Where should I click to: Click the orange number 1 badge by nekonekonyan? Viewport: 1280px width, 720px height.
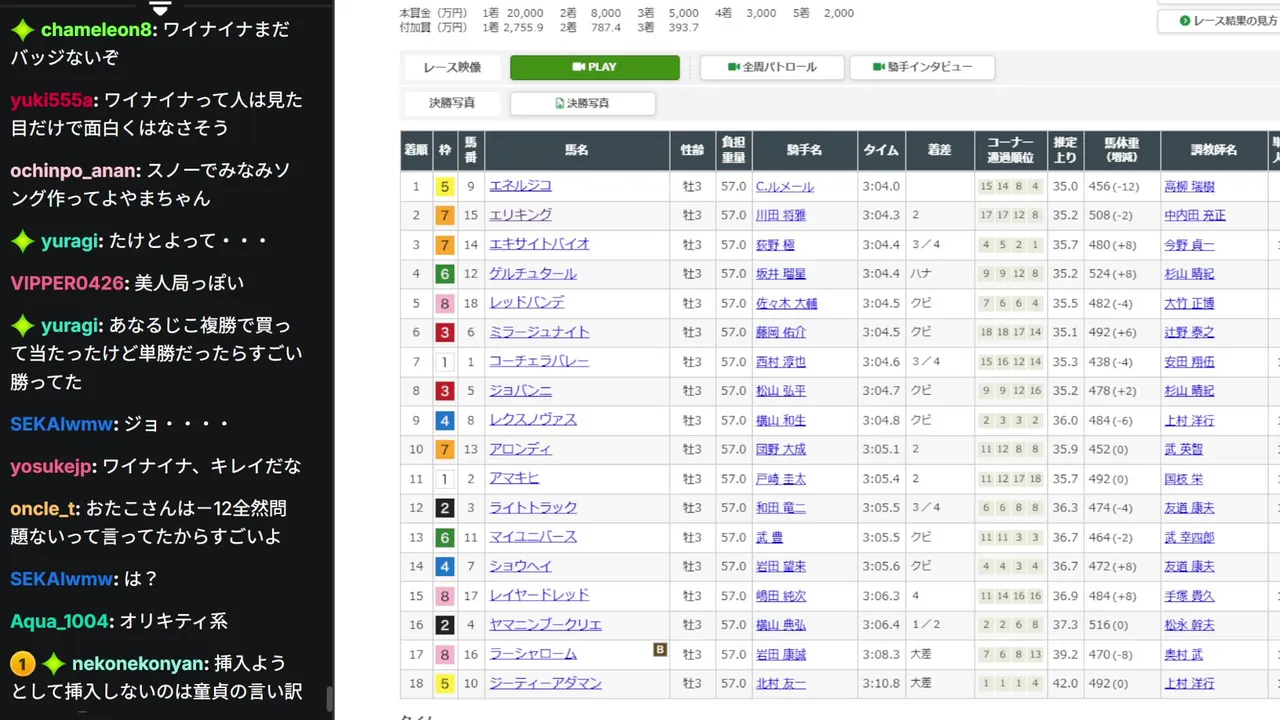pyautogui.click(x=22, y=664)
